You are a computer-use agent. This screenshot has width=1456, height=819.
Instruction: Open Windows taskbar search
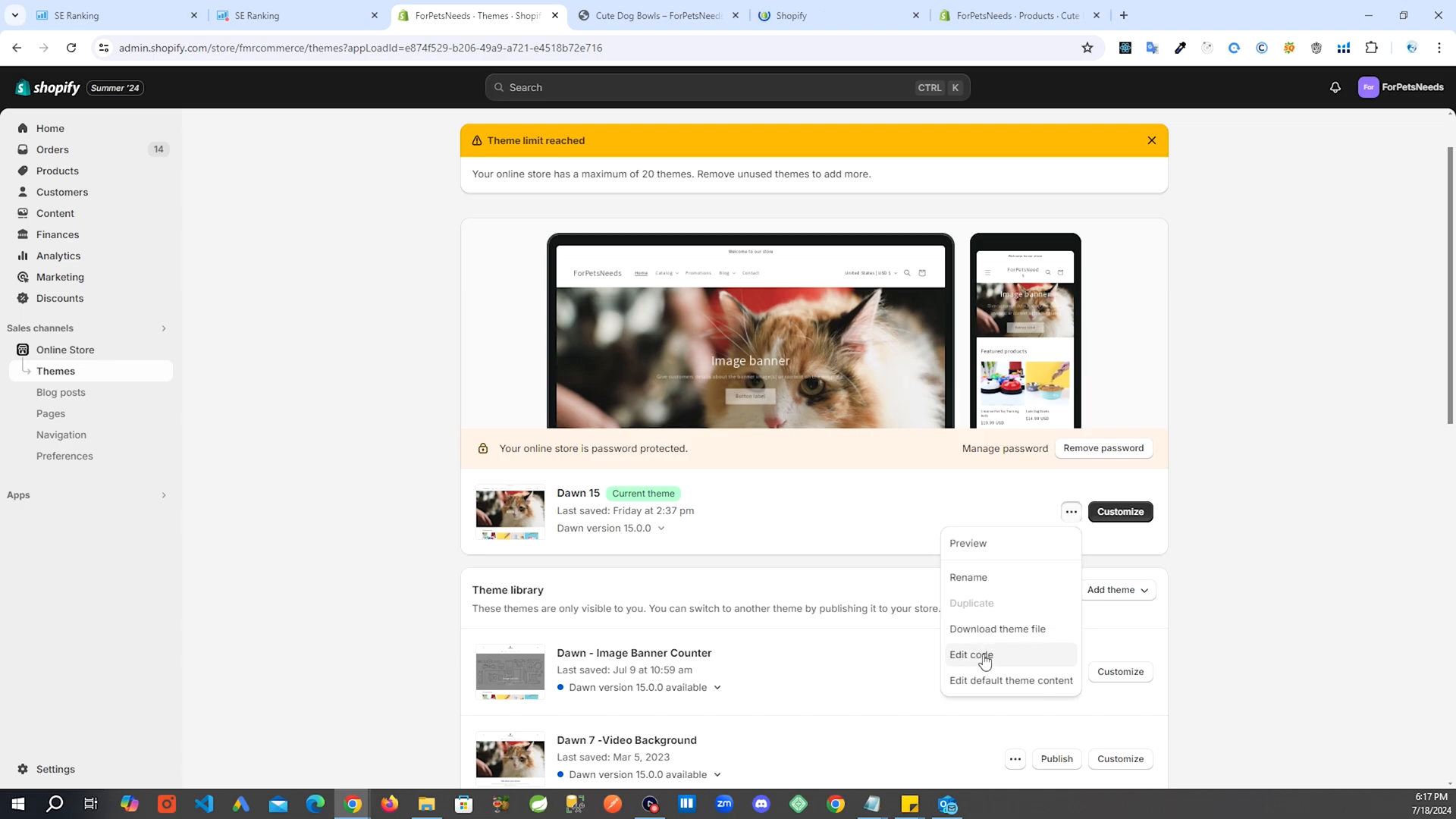[x=55, y=804]
